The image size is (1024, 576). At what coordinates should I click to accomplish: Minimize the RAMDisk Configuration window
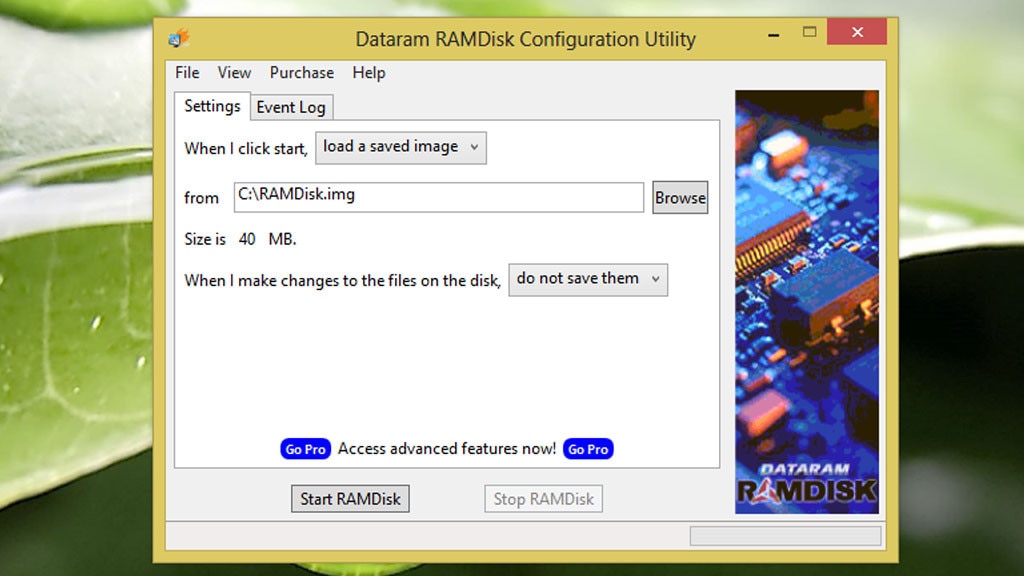(773, 33)
